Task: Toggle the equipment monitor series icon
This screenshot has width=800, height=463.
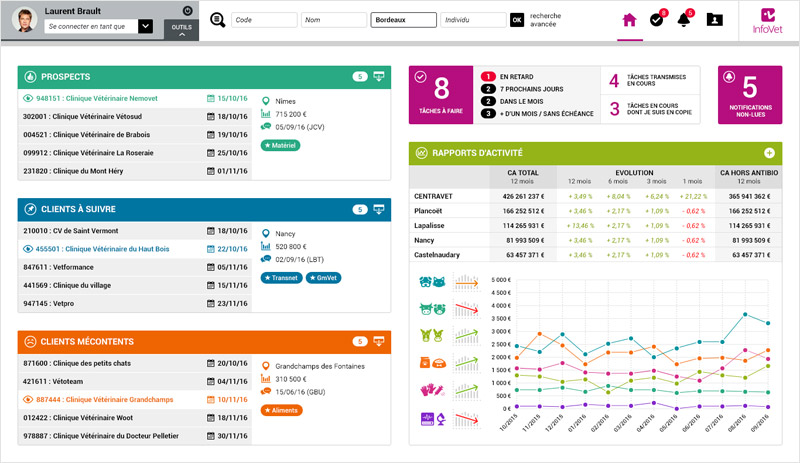Action: [433, 419]
